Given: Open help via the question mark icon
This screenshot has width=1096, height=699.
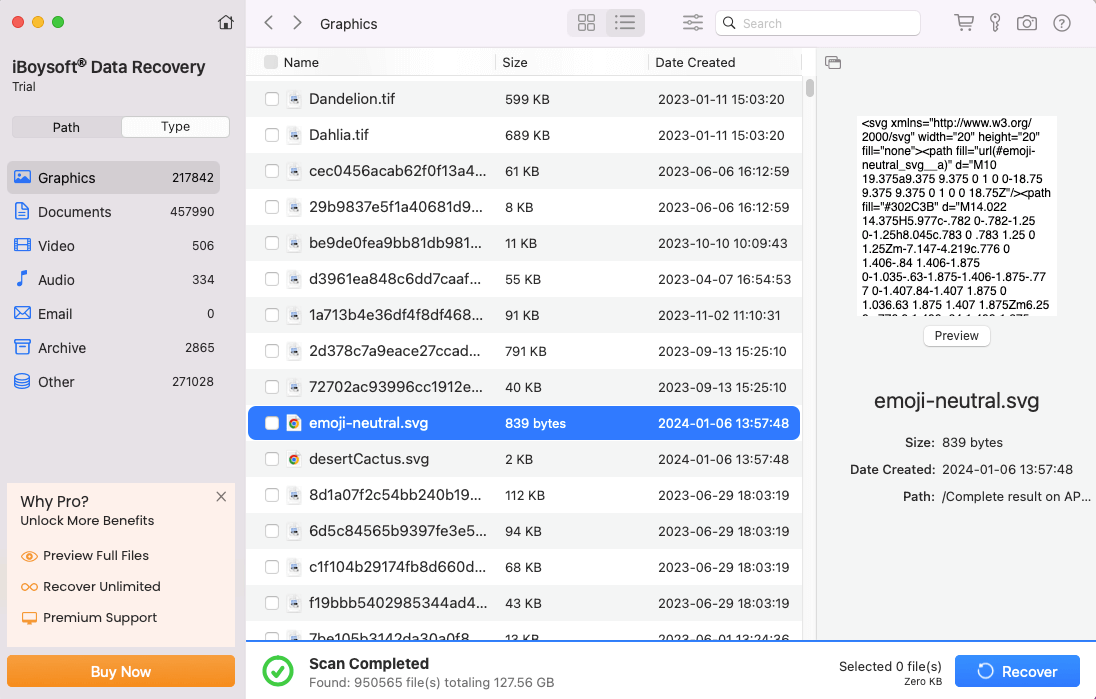Looking at the screenshot, I should pyautogui.click(x=1061, y=21).
